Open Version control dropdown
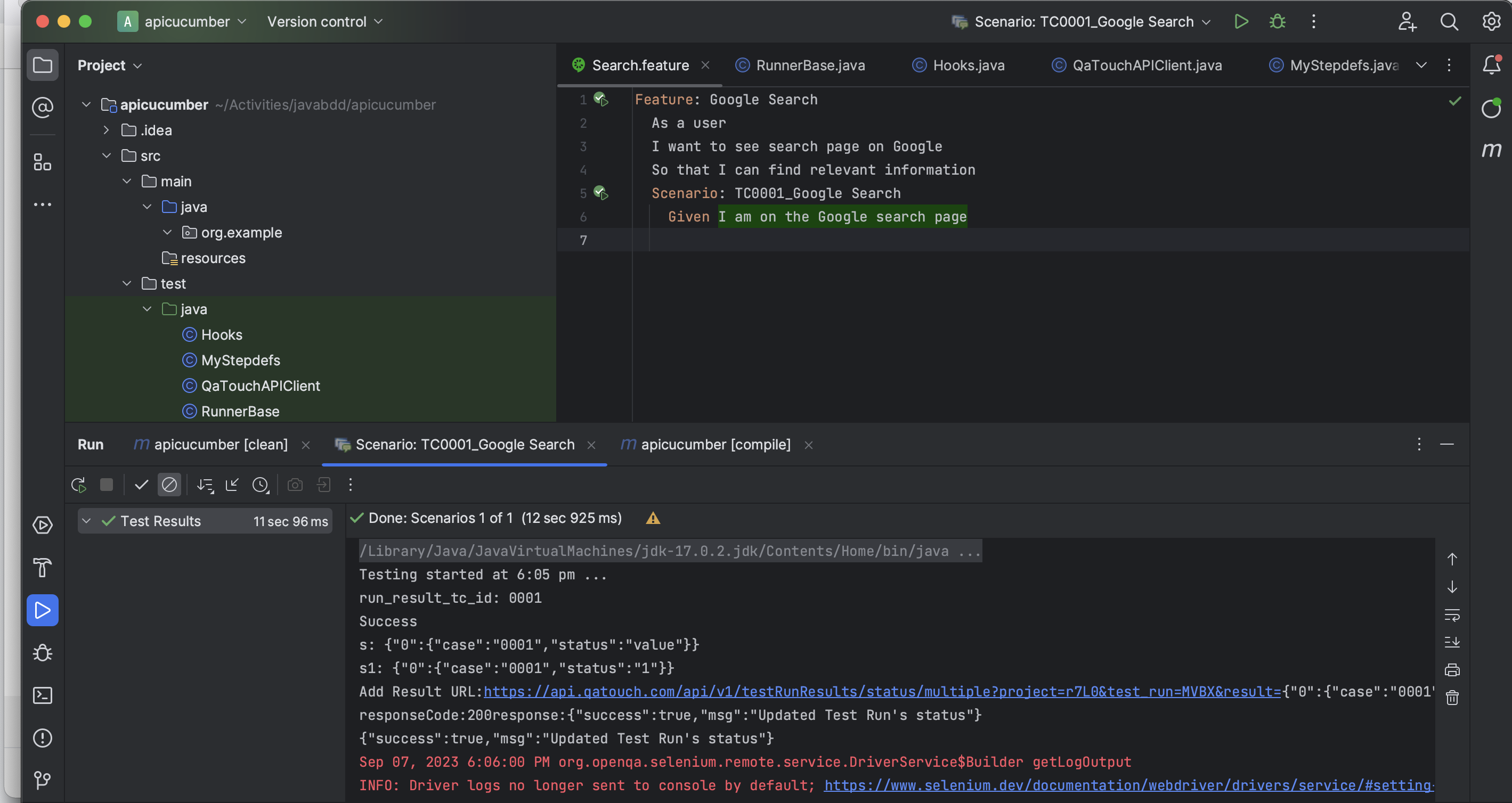1512x803 pixels. pyautogui.click(x=325, y=22)
